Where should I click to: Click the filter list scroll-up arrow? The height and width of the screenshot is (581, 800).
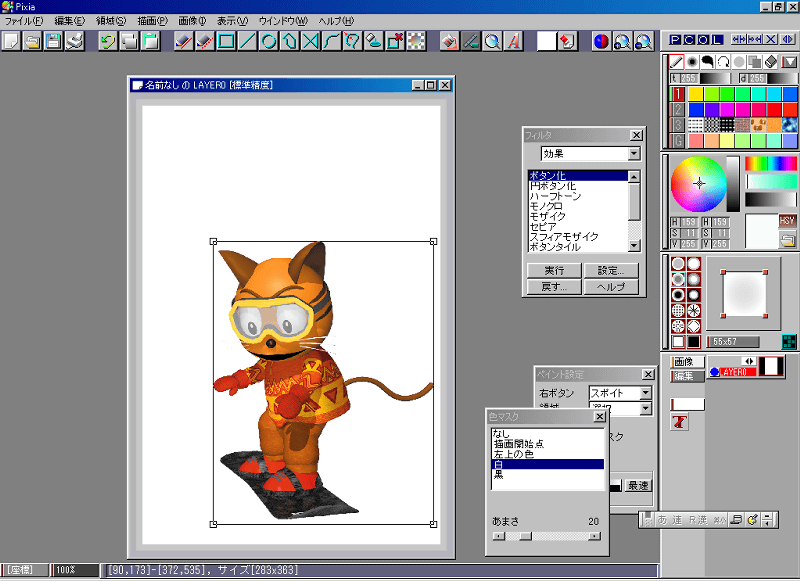coord(634,176)
